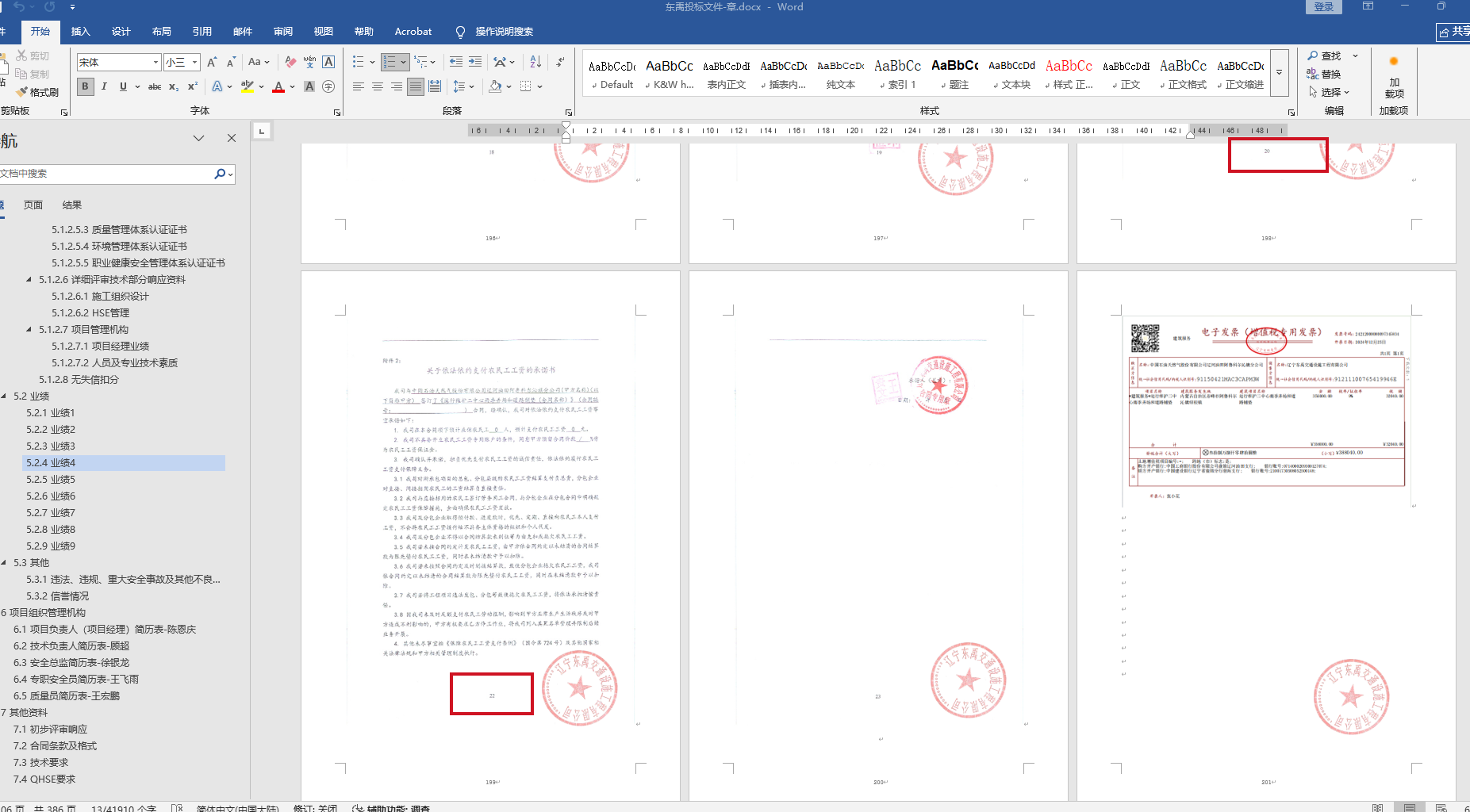Open the 审阅 ribbon tab
Image resolution: width=1470 pixels, height=812 pixels.
click(282, 32)
